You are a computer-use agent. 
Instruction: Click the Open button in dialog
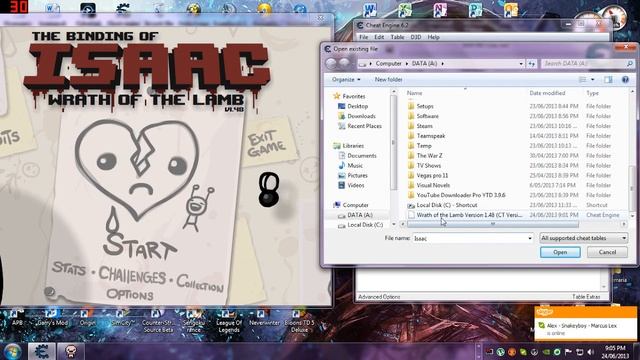click(x=560, y=252)
